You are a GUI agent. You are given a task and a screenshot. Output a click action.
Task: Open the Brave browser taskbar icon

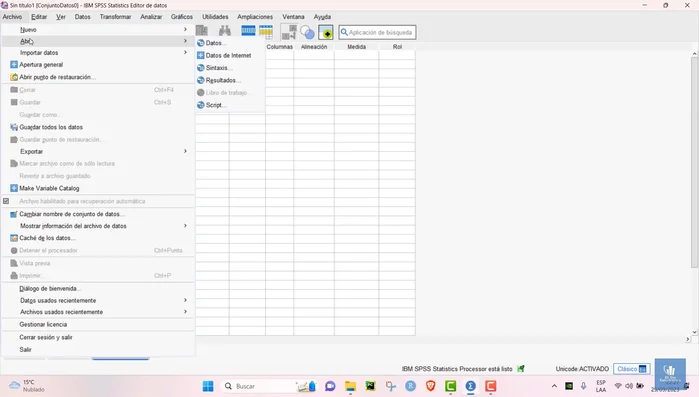pos(431,386)
